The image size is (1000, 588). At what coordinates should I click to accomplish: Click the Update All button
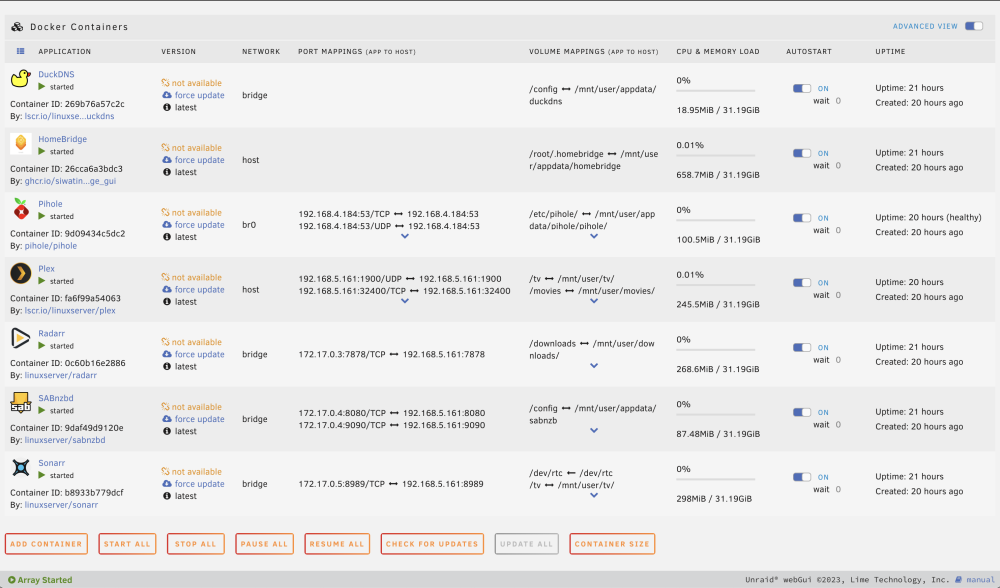(x=526, y=544)
